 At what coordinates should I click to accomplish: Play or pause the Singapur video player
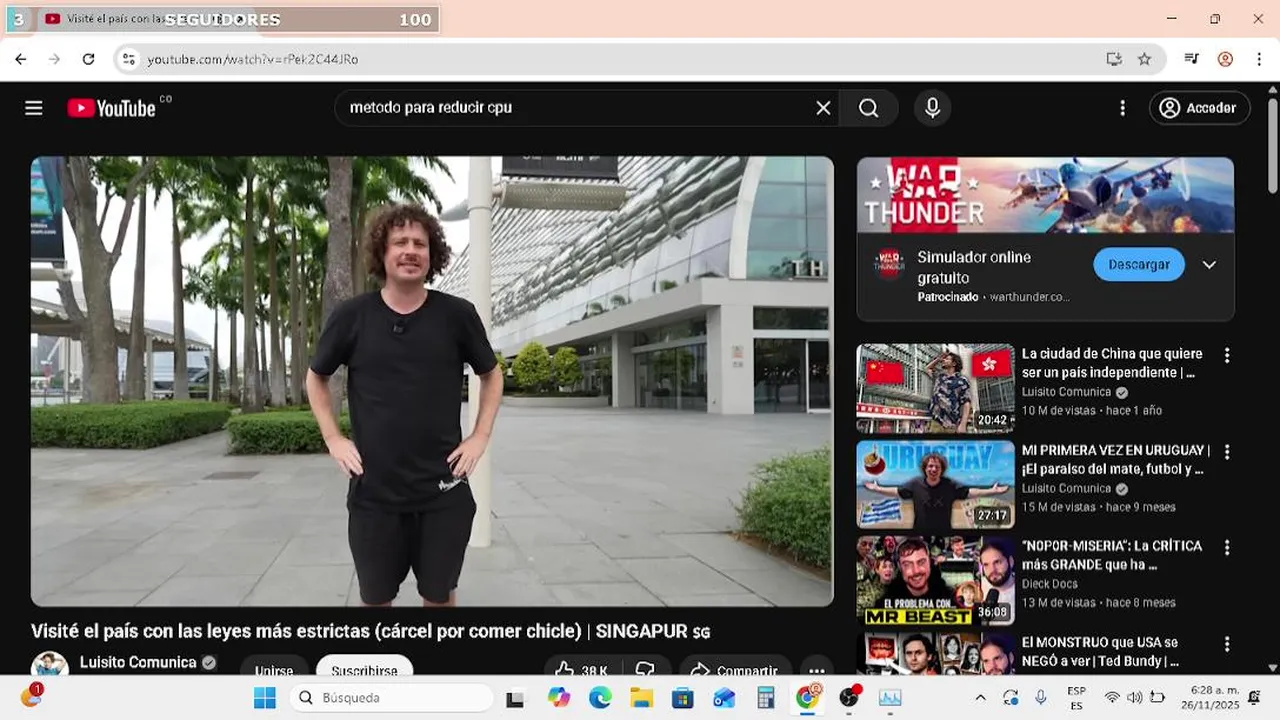click(432, 381)
